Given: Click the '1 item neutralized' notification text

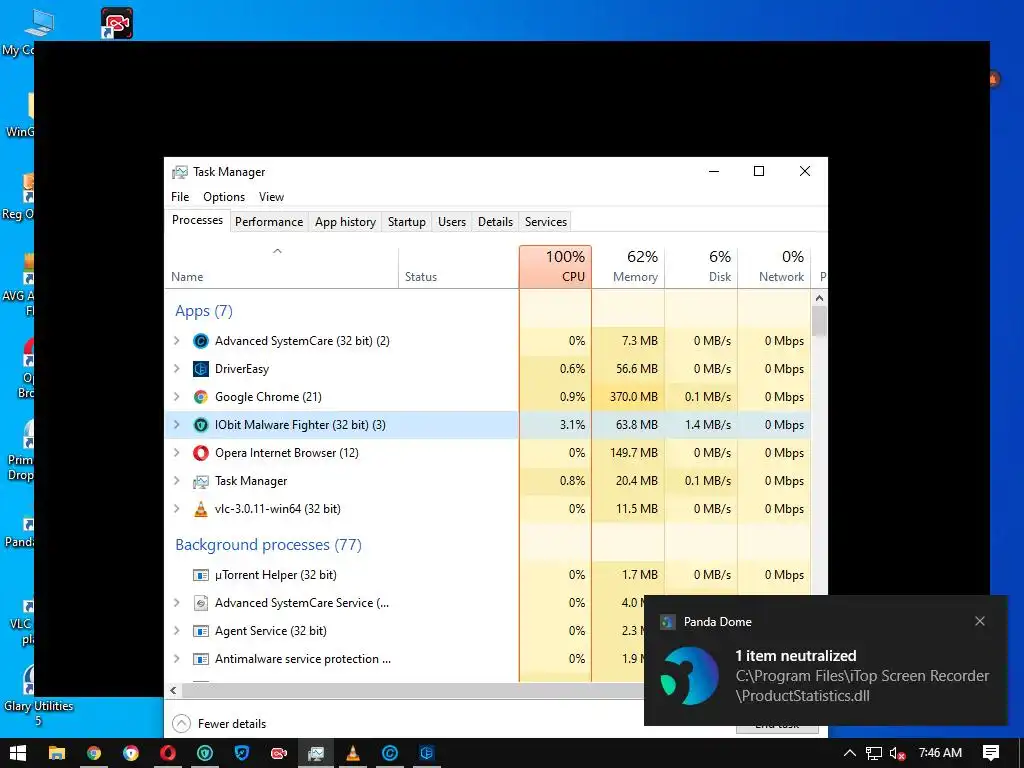Looking at the screenshot, I should 795,656.
